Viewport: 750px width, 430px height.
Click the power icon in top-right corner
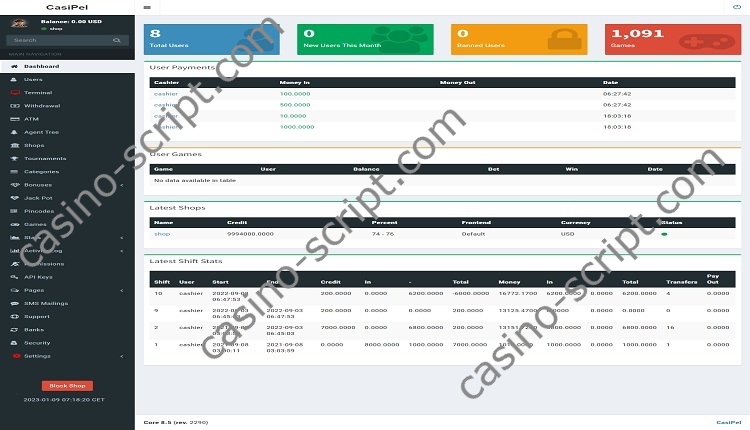(x=737, y=7)
